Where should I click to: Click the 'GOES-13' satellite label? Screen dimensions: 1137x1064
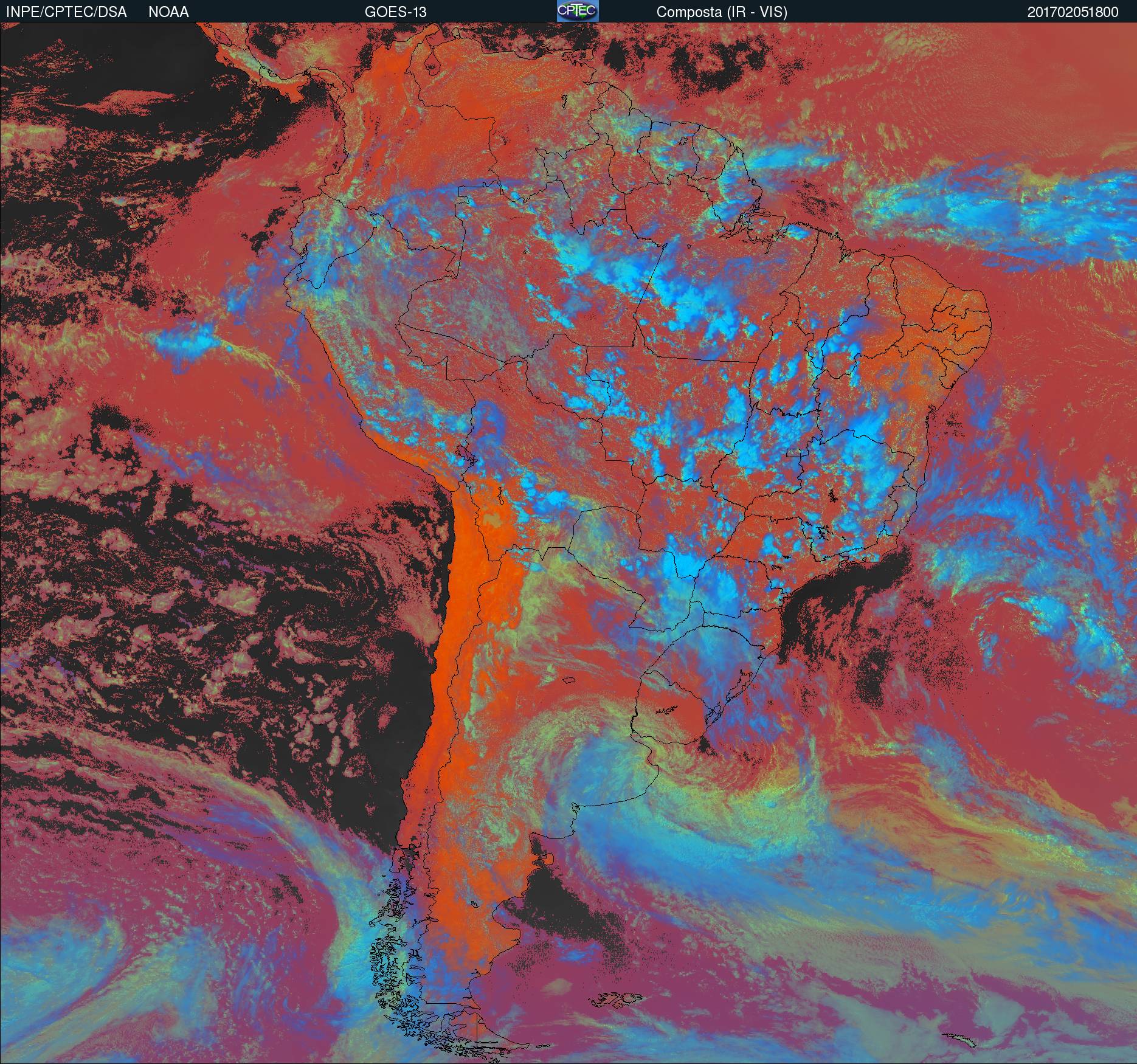pos(395,12)
